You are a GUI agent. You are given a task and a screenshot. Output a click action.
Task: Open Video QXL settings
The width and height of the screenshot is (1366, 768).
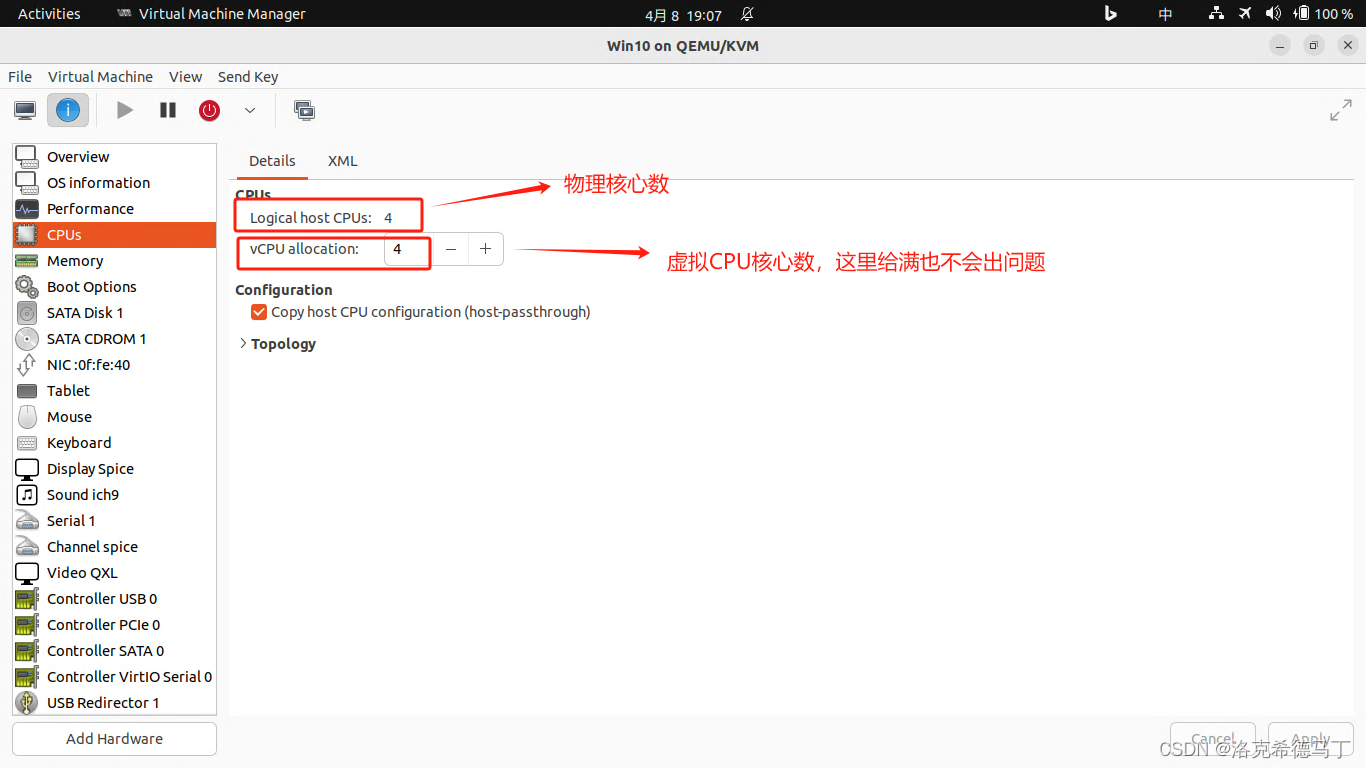114,573
